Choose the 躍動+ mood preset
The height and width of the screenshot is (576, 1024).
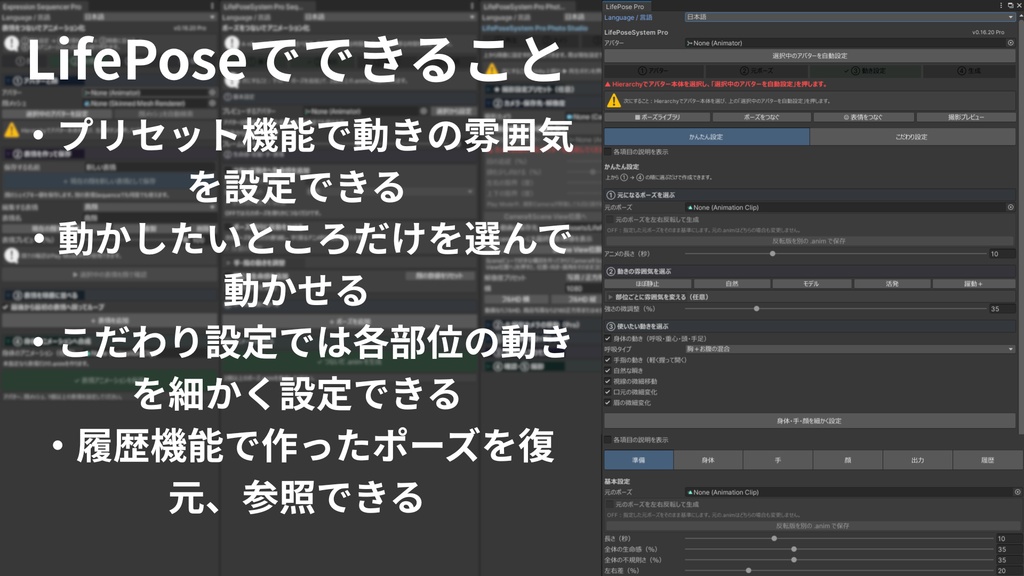[x=974, y=284]
